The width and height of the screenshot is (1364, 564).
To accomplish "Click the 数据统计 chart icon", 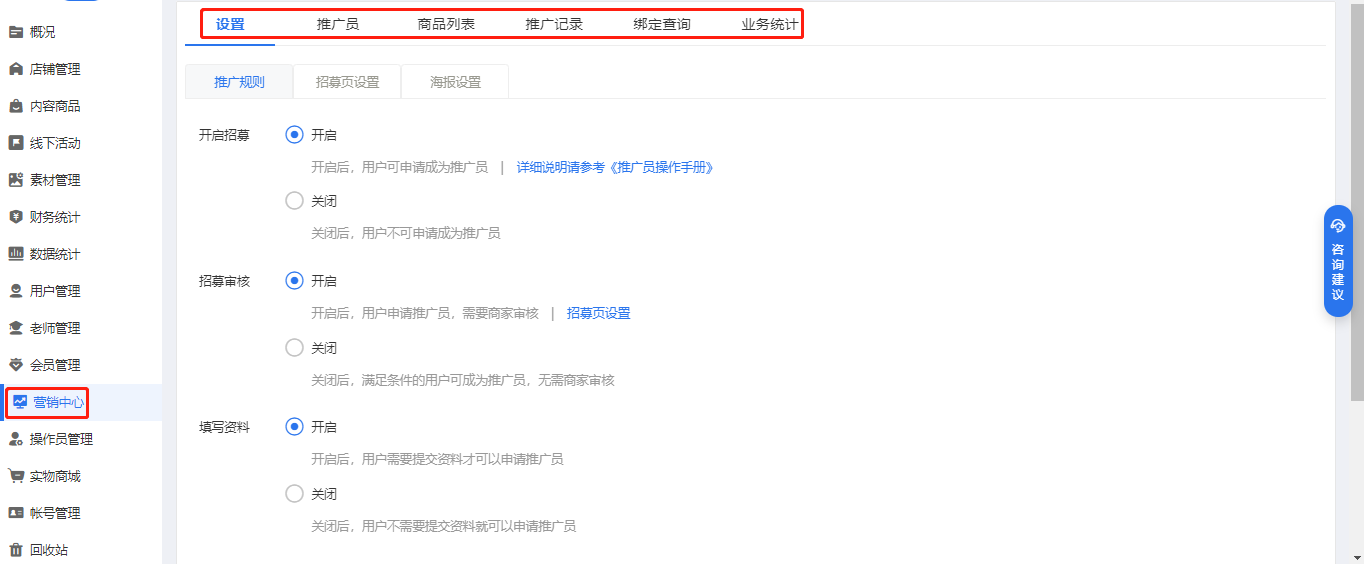I will [16, 254].
